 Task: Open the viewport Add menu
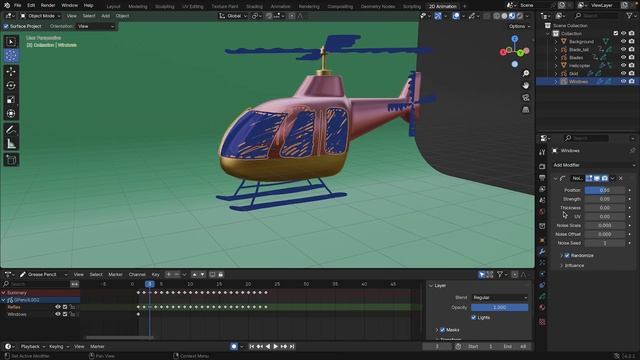click(x=105, y=16)
